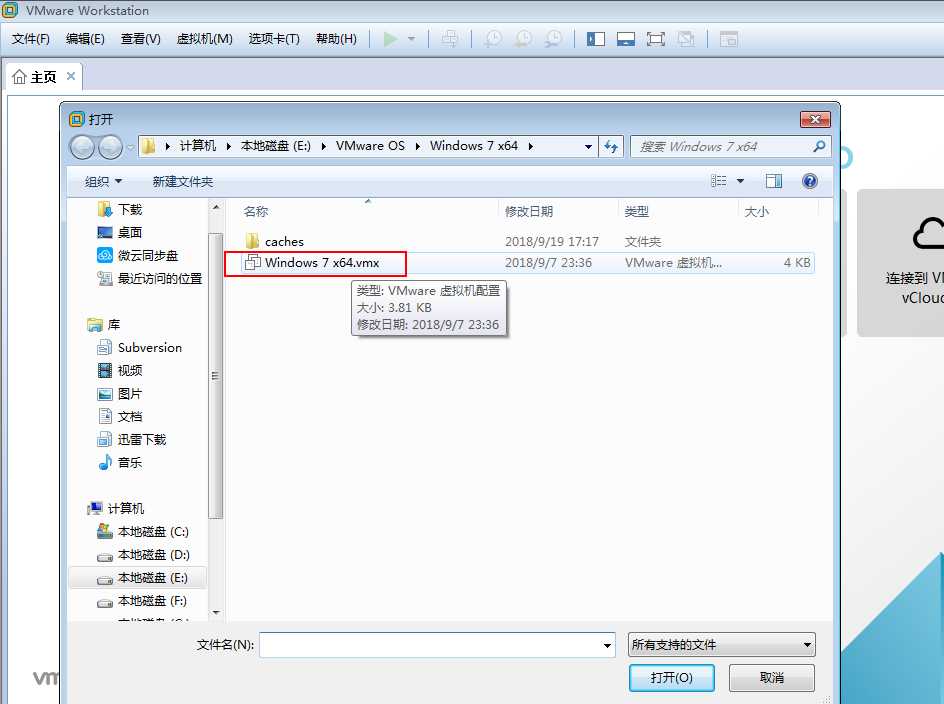Image resolution: width=944 pixels, height=704 pixels.
Task: Open the 查看(V) menu
Action: point(140,39)
